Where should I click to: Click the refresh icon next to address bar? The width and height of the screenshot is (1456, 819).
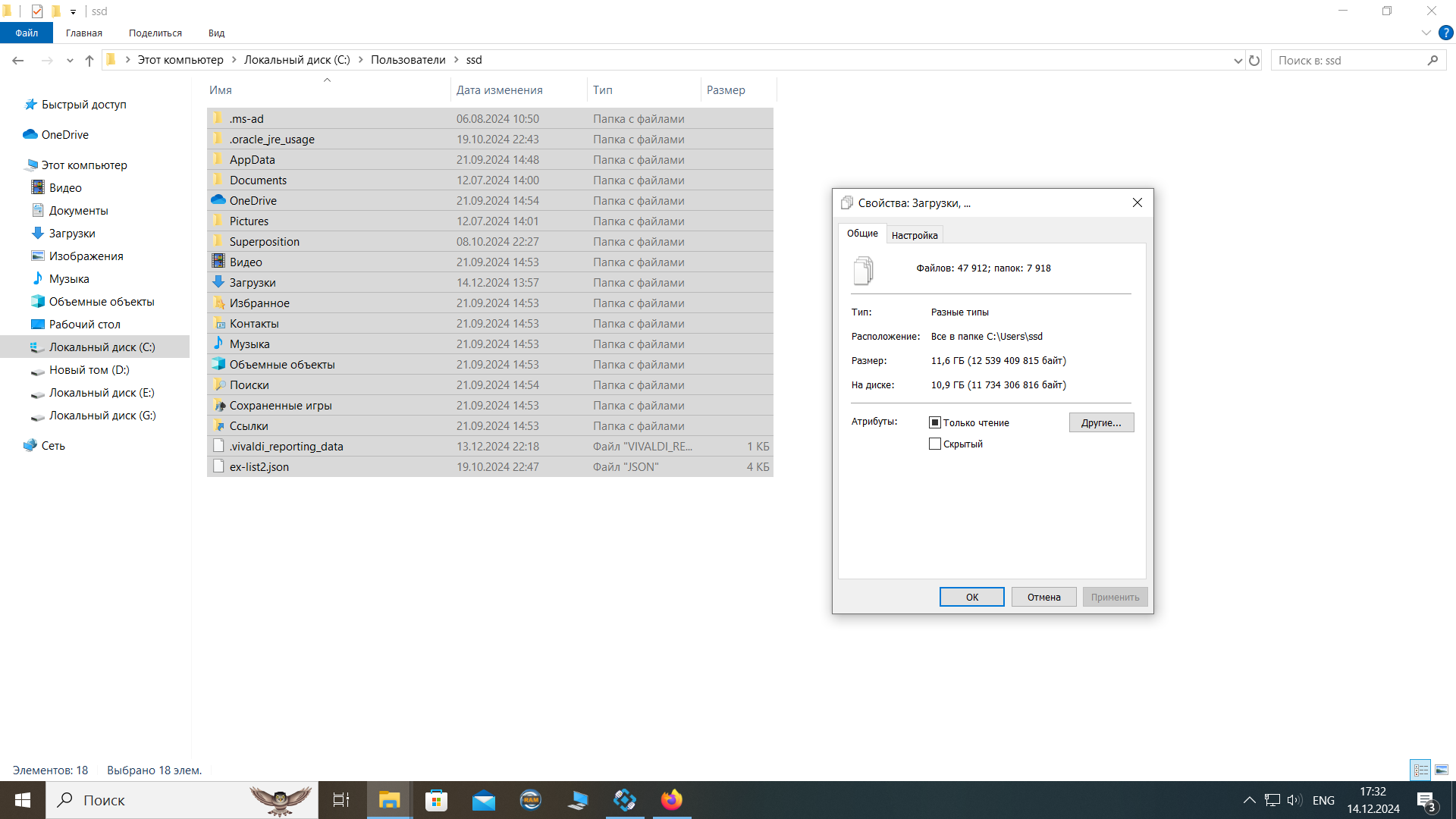[1254, 61]
